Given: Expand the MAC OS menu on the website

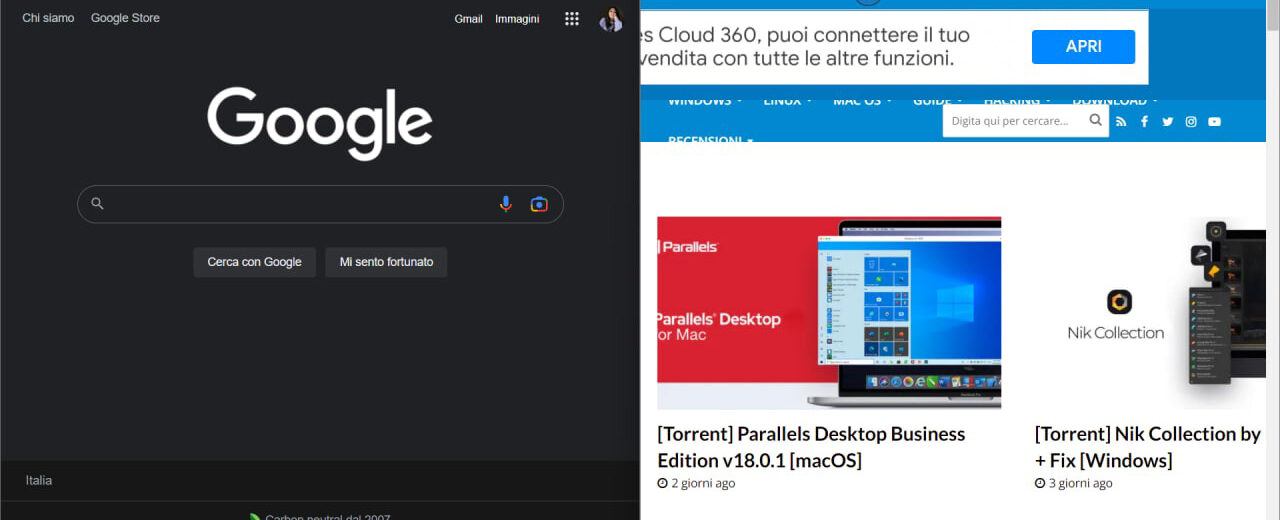Looking at the screenshot, I should click(x=862, y=102).
